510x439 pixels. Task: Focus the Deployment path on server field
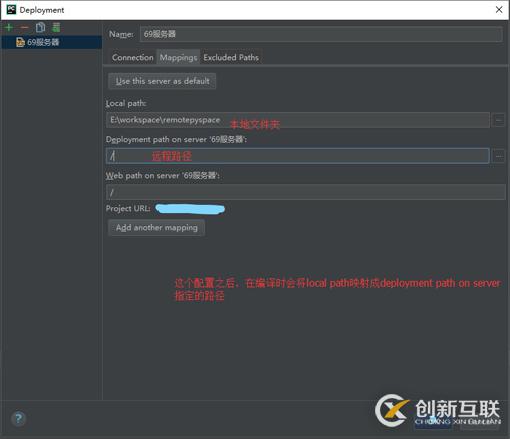298,156
